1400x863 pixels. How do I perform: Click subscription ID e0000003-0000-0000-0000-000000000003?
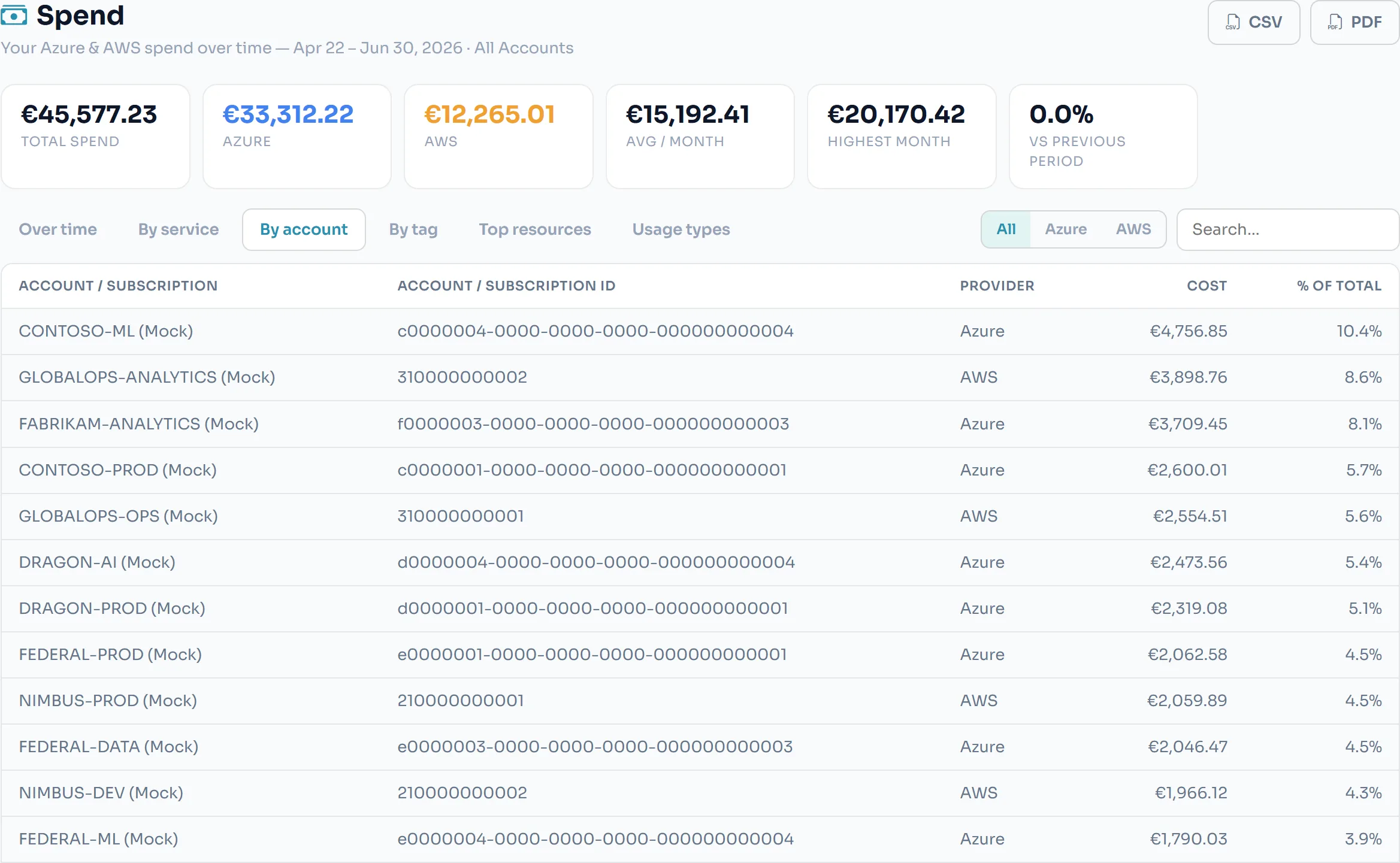point(595,747)
